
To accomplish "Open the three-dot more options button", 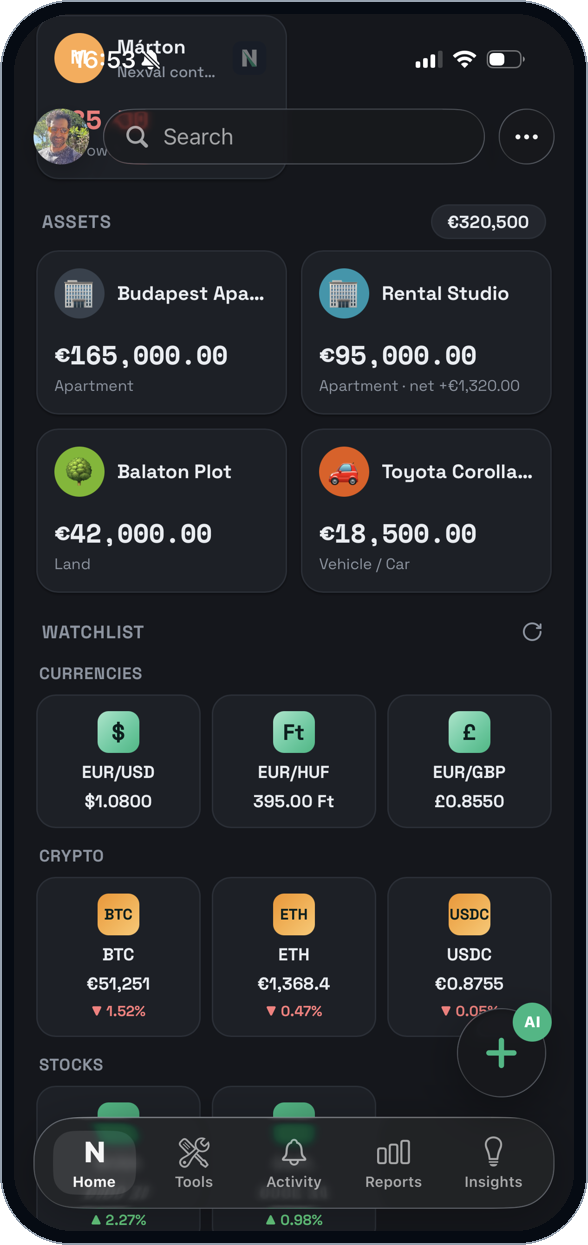I will [526, 136].
